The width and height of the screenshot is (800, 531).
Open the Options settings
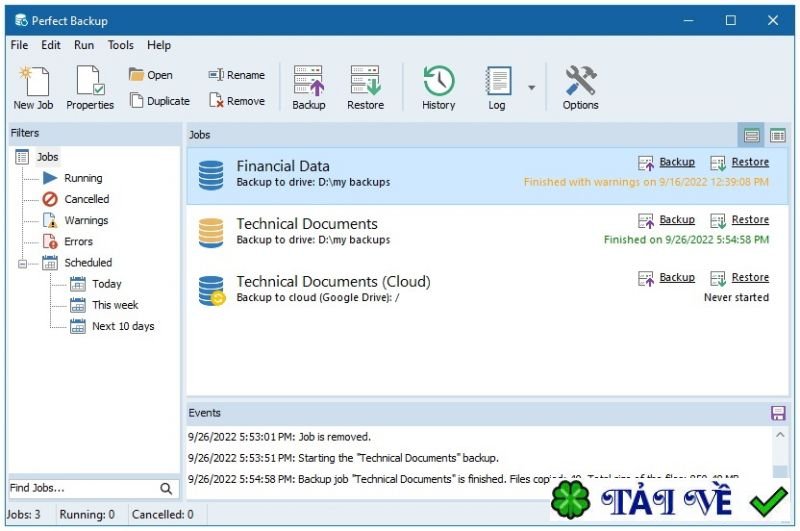click(x=581, y=88)
